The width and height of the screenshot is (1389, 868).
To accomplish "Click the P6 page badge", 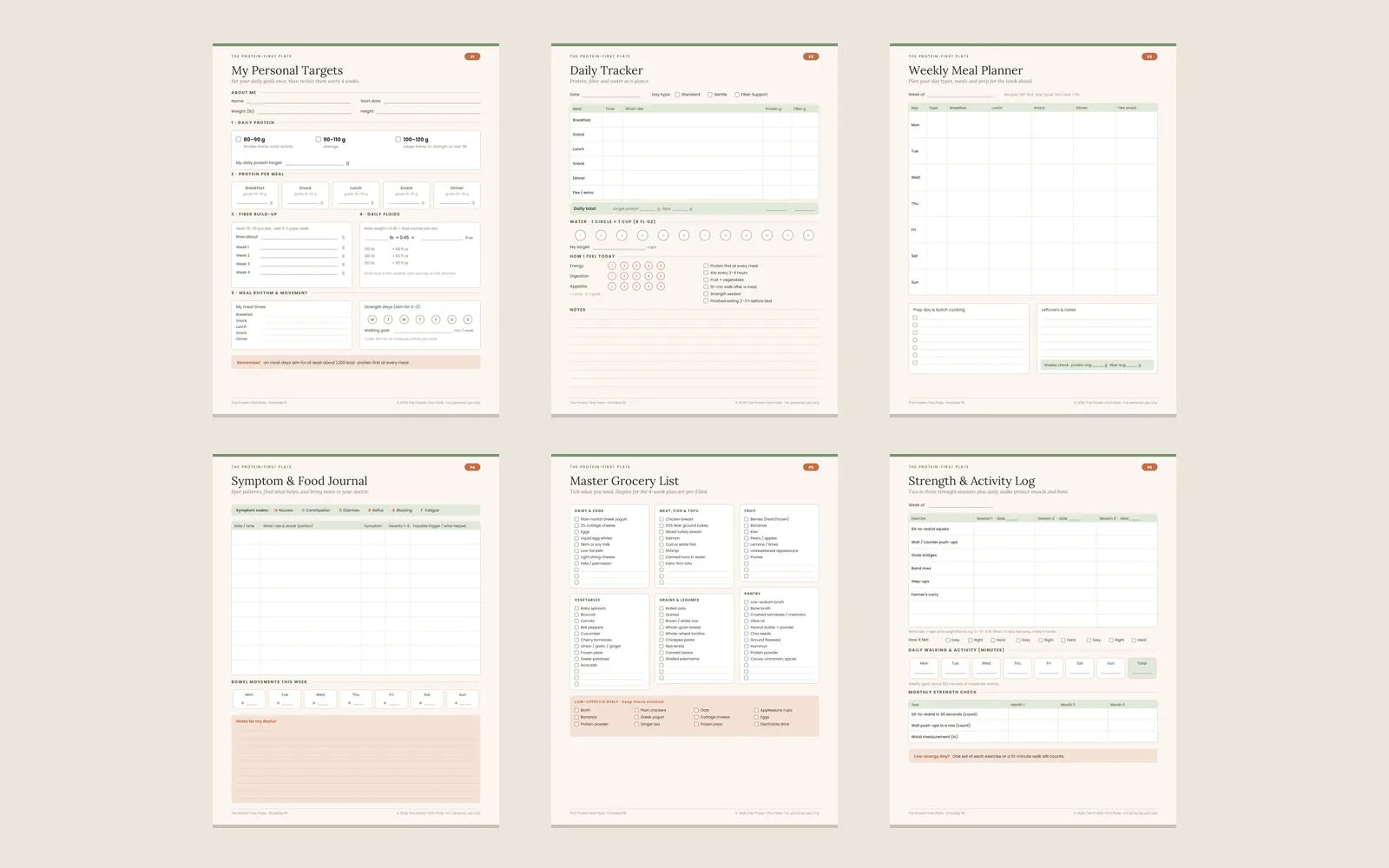I will (x=1149, y=467).
